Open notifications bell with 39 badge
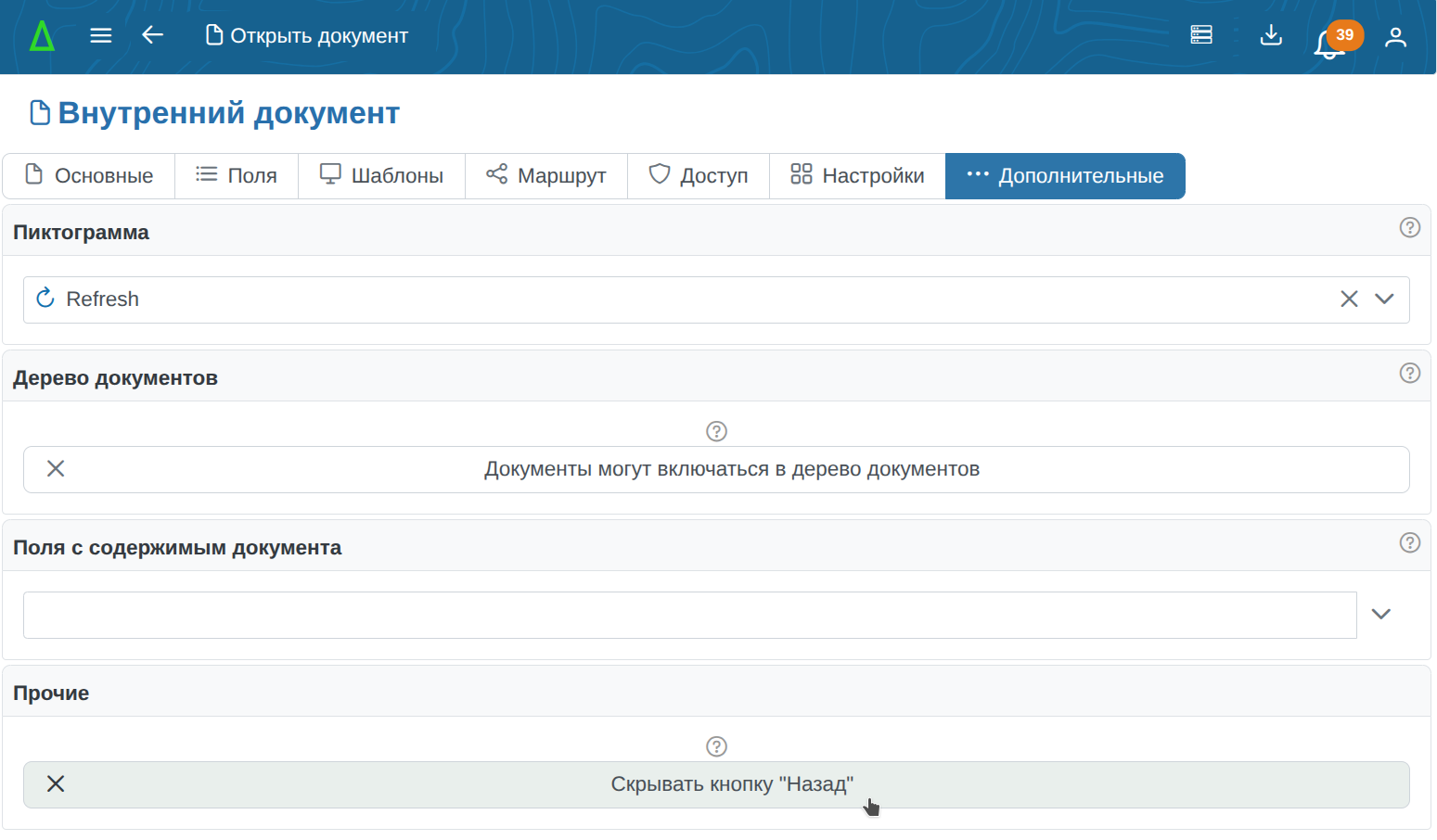This screenshot has height=840, width=1437. (1330, 42)
